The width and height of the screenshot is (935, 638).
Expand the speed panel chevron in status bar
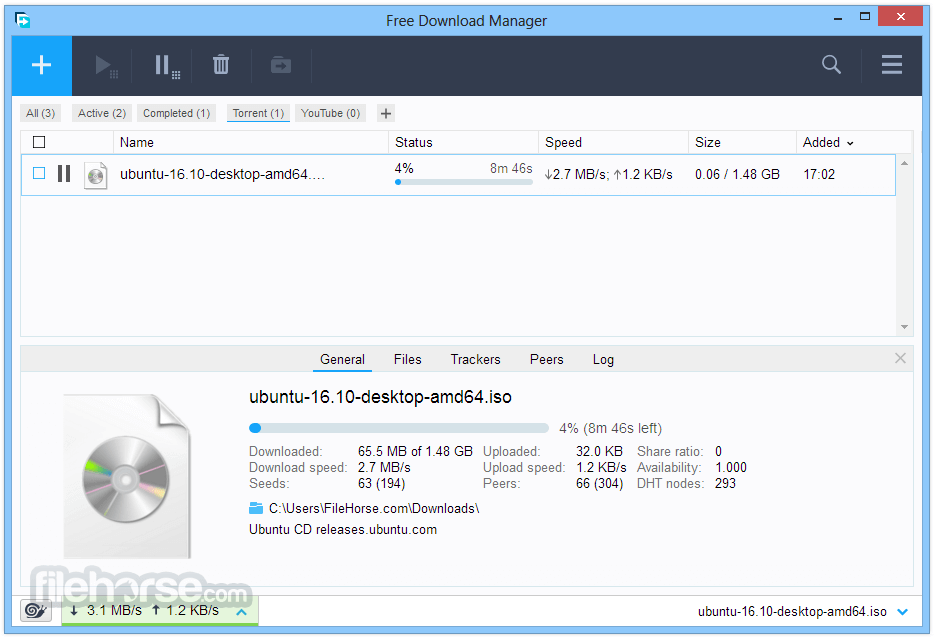coord(242,612)
